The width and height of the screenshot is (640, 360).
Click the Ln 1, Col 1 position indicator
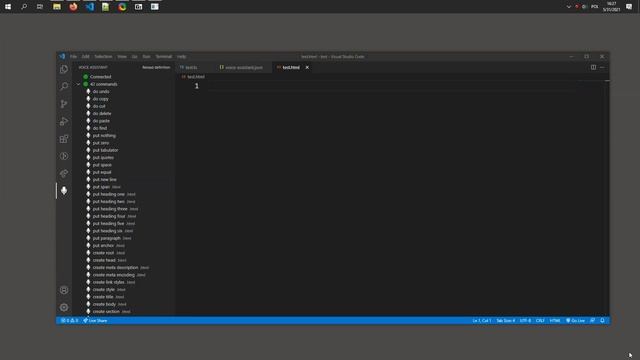tap(482, 320)
